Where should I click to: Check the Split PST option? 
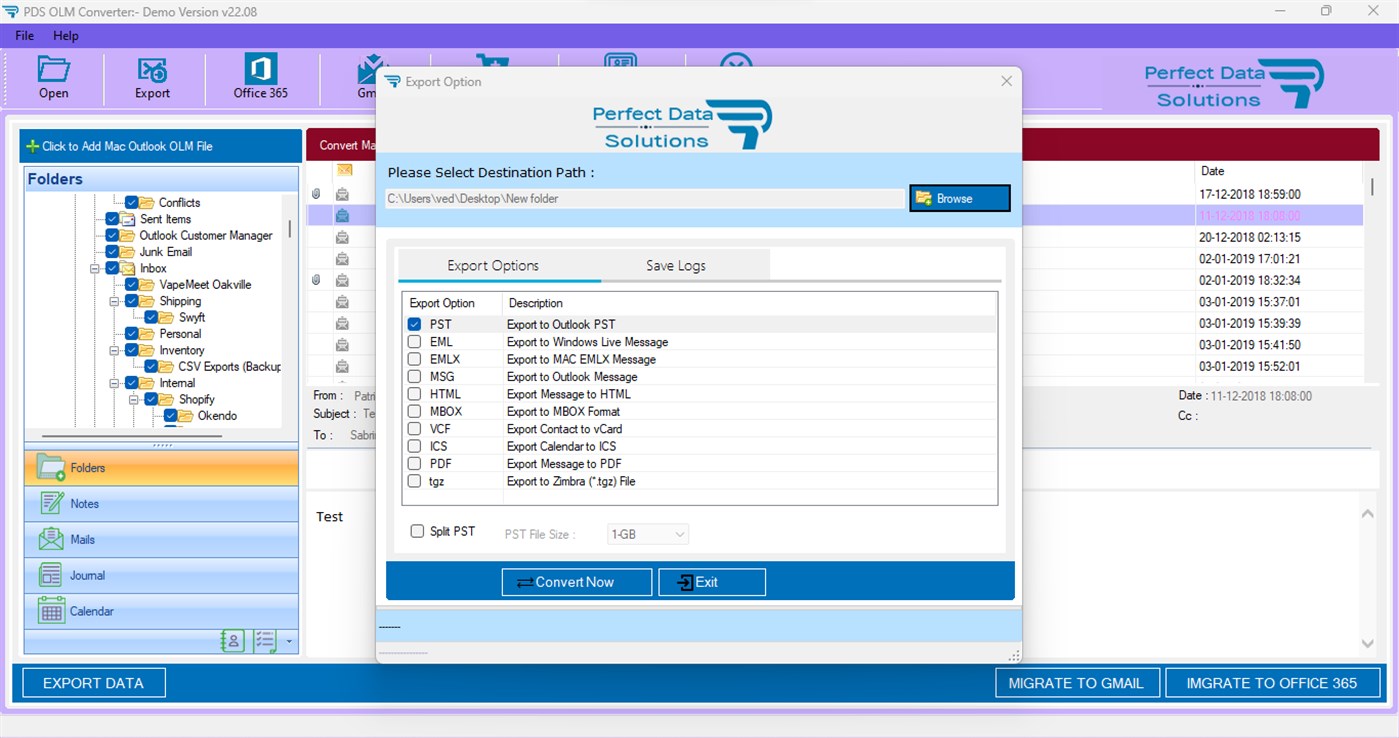(x=417, y=531)
